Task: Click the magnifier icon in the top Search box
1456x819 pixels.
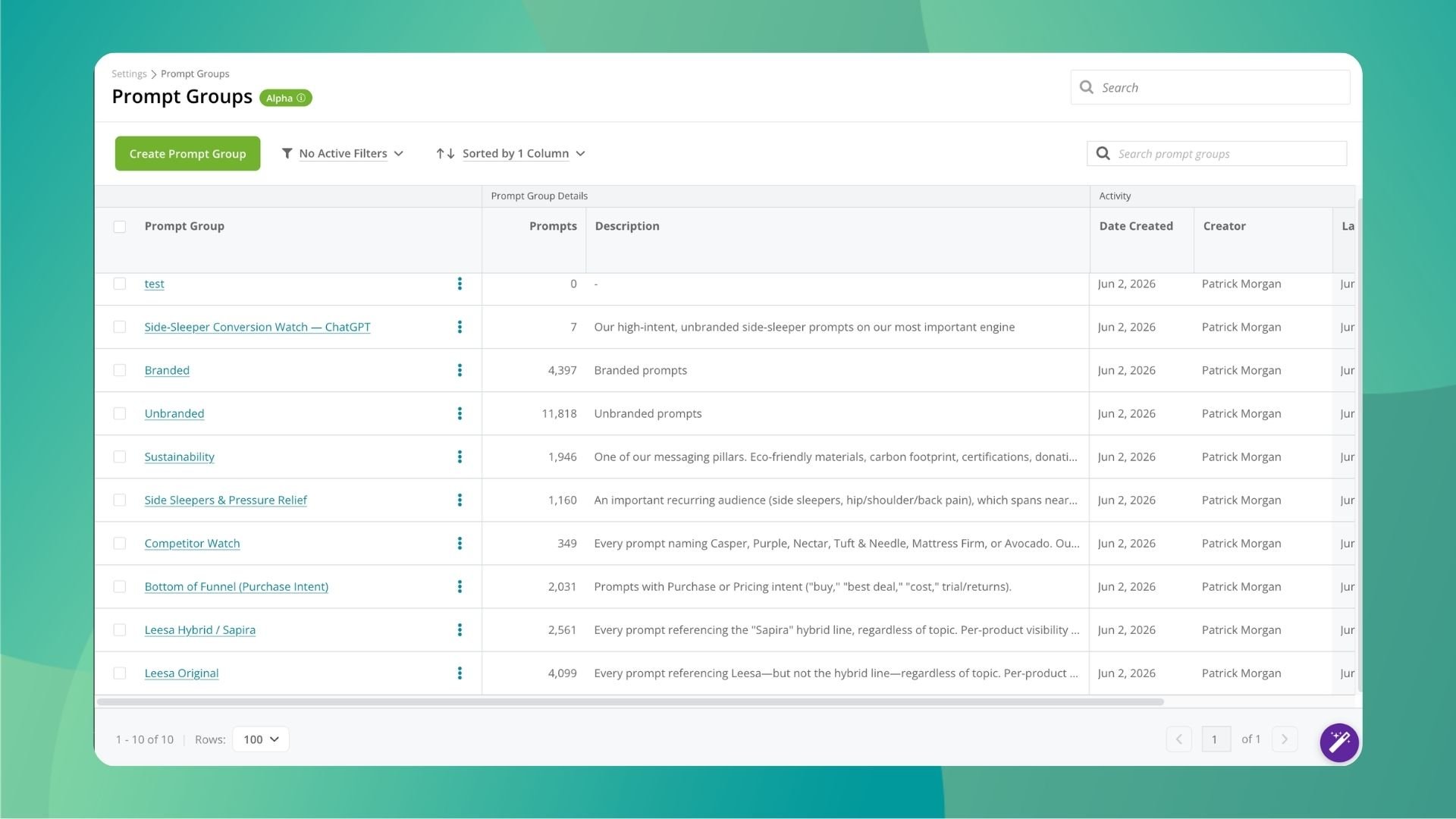Action: pos(1087,87)
